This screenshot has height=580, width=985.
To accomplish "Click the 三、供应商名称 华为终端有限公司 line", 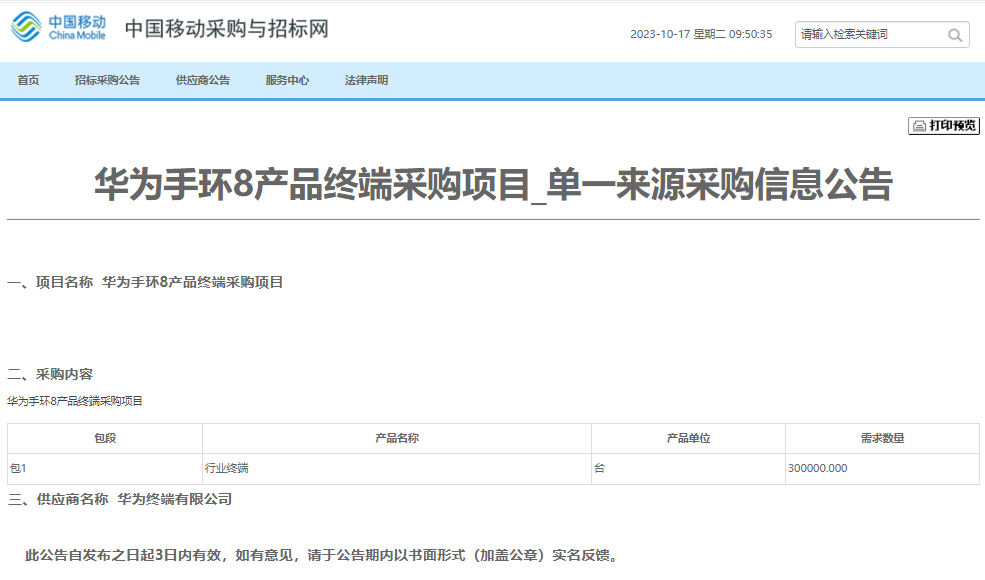I will 120,500.
